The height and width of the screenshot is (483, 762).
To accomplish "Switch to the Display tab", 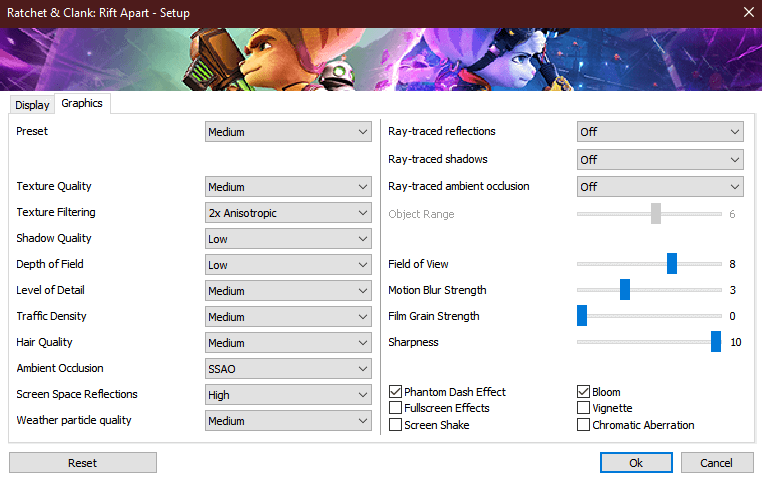I will (32, 105).
